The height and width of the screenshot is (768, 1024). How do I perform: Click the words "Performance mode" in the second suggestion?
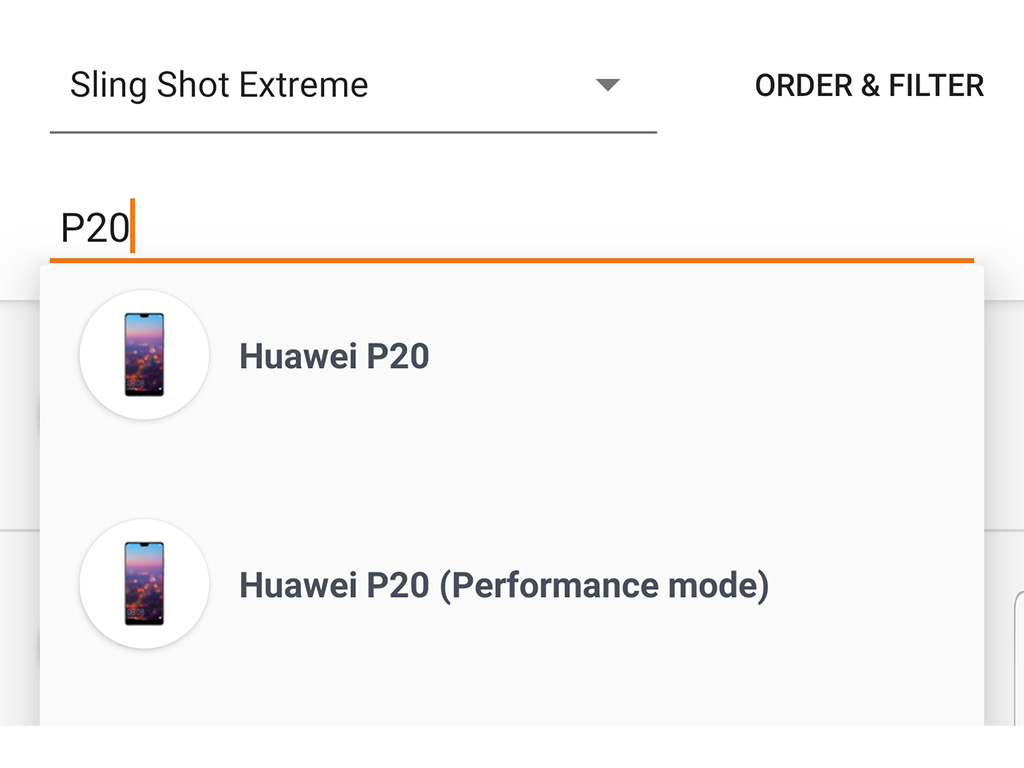point(604,585)
